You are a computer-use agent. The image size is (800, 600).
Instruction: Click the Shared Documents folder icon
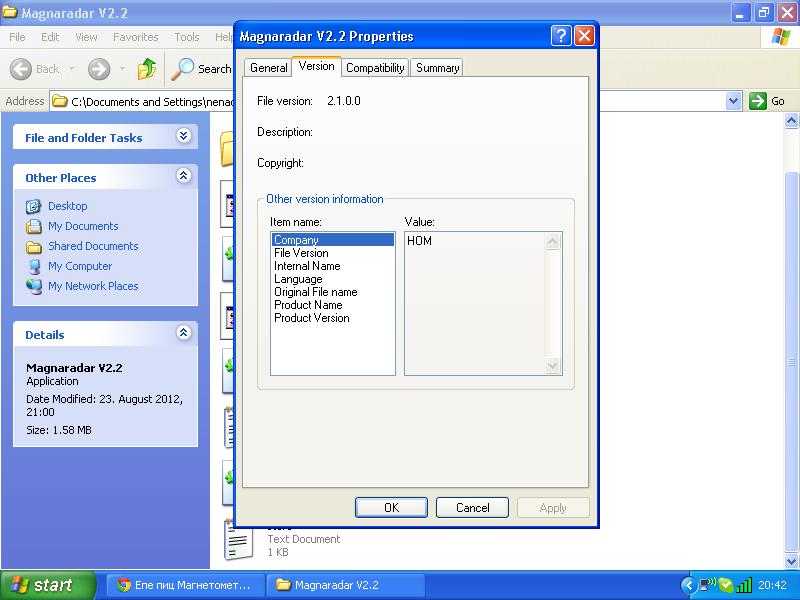click(x=34, y=247)
